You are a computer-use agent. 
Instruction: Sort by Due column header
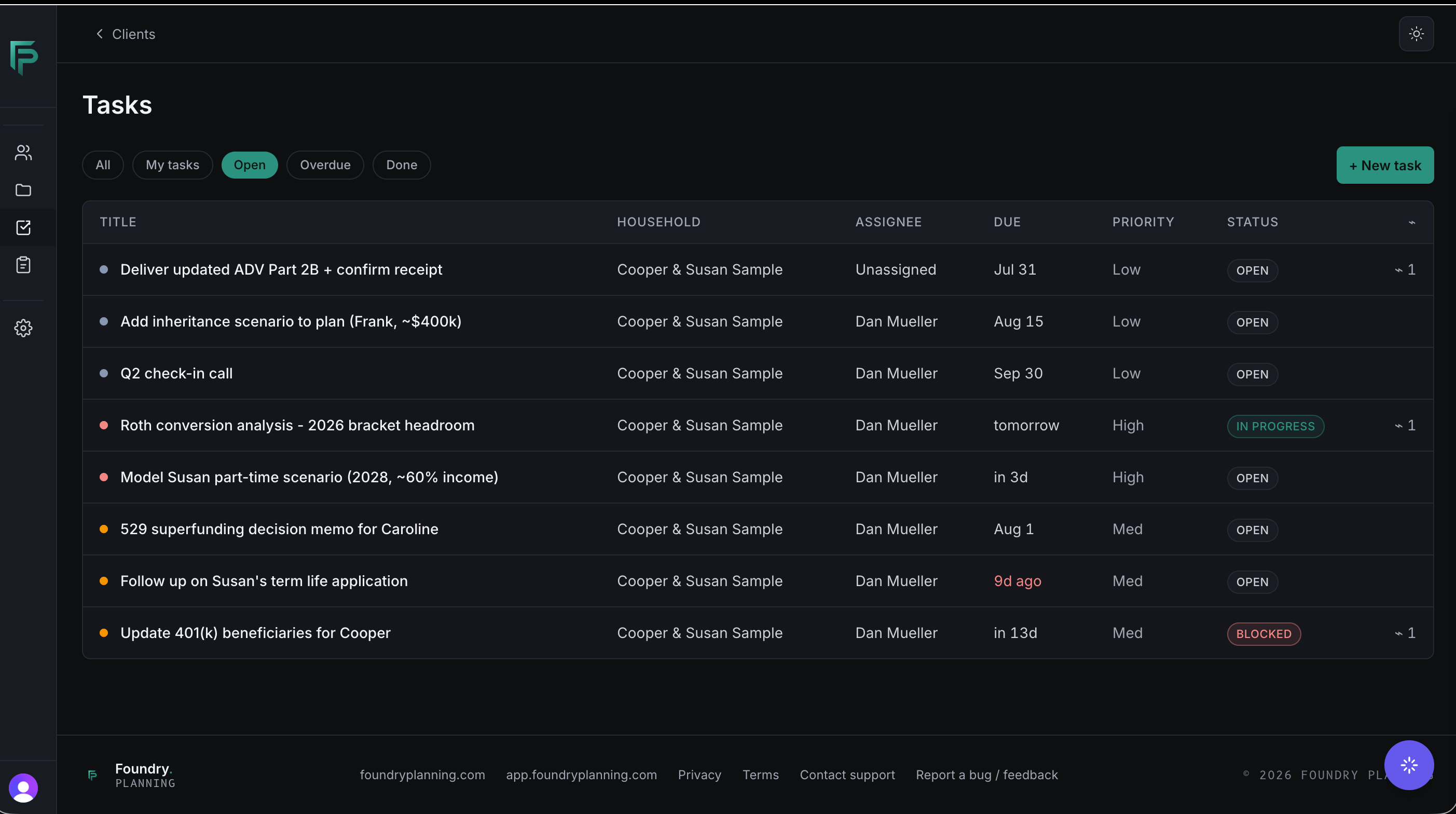(1007, 222)
